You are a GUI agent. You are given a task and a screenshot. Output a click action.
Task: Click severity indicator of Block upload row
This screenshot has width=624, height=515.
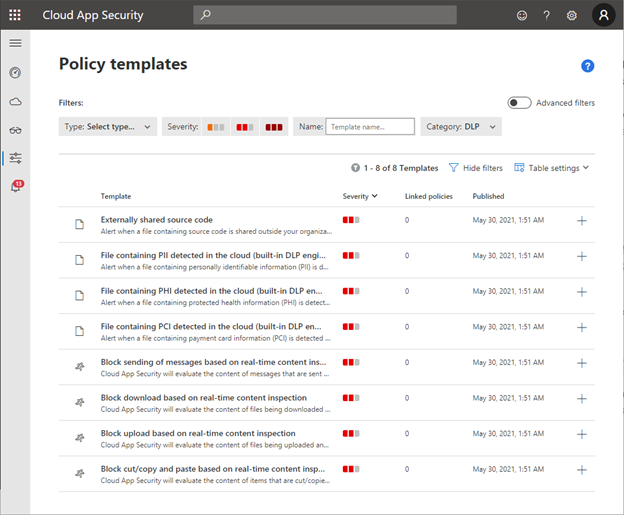coord(351,433)
